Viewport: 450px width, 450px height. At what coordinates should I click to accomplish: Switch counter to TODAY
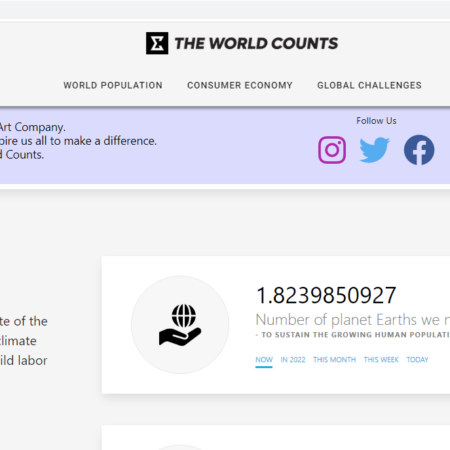(x=417, y=360)
